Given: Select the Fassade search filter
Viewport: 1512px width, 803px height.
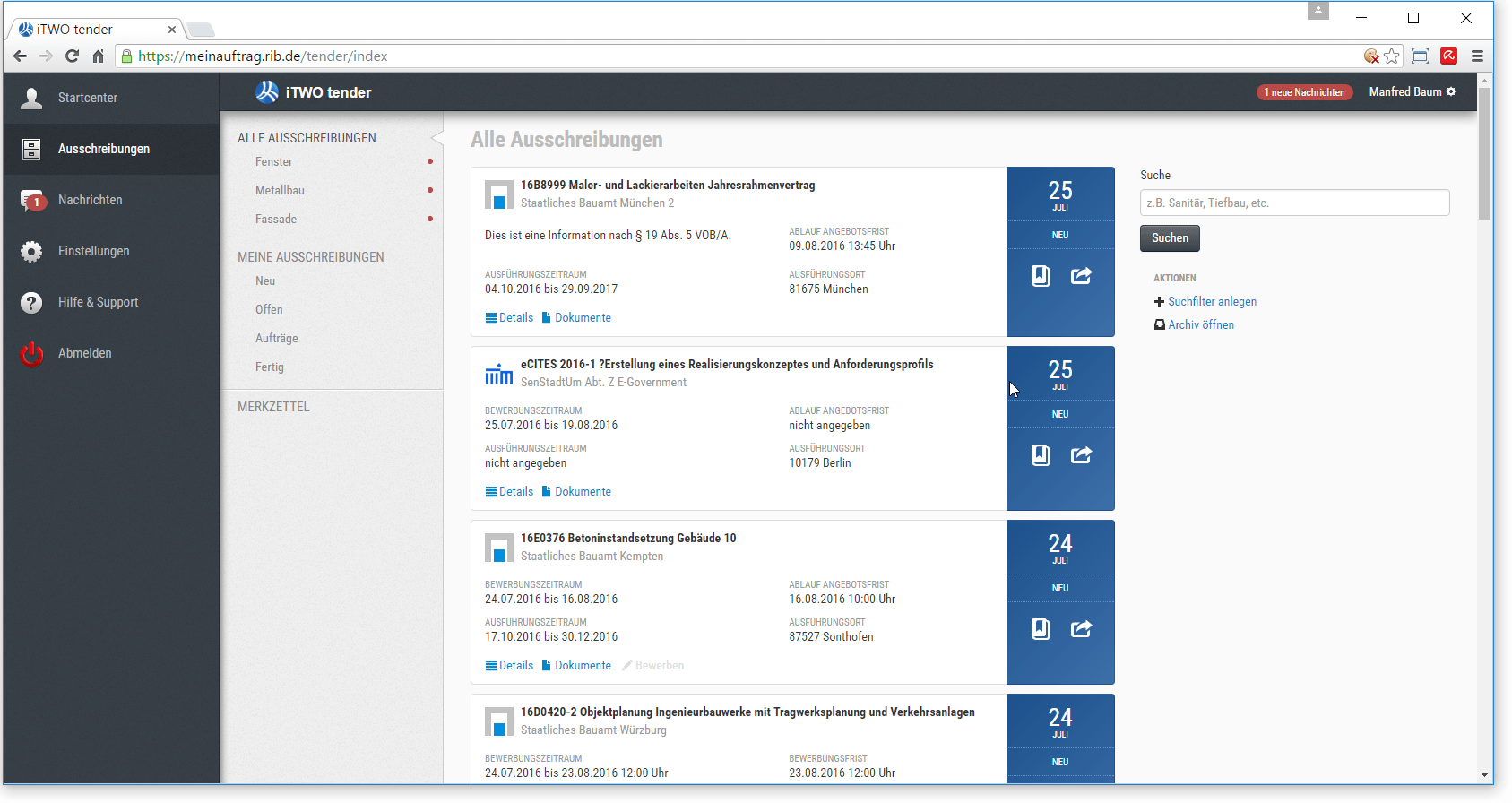Looking at the screenshot, I should (276, 220).
